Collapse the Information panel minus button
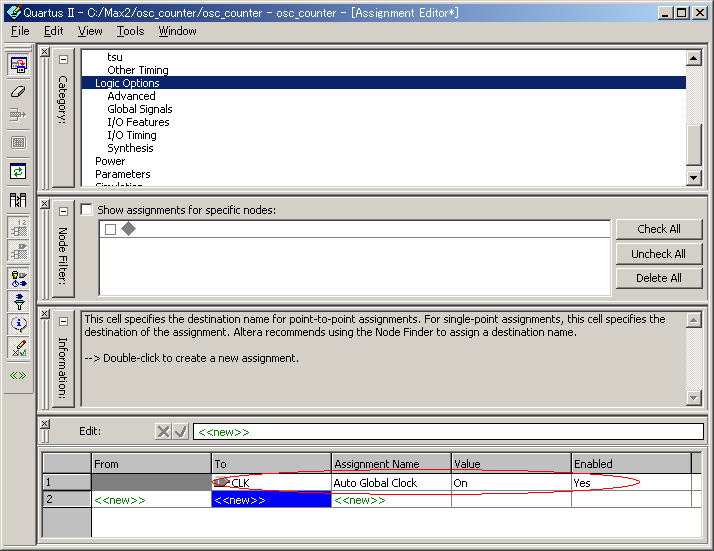The height and width of the screenshot is (551, 714). point(63,321)
